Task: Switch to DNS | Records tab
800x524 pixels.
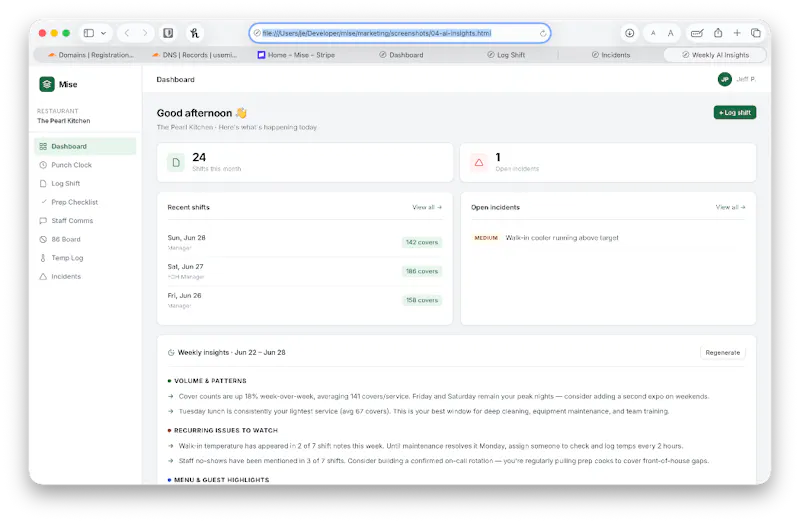Action: coord(195,55)
